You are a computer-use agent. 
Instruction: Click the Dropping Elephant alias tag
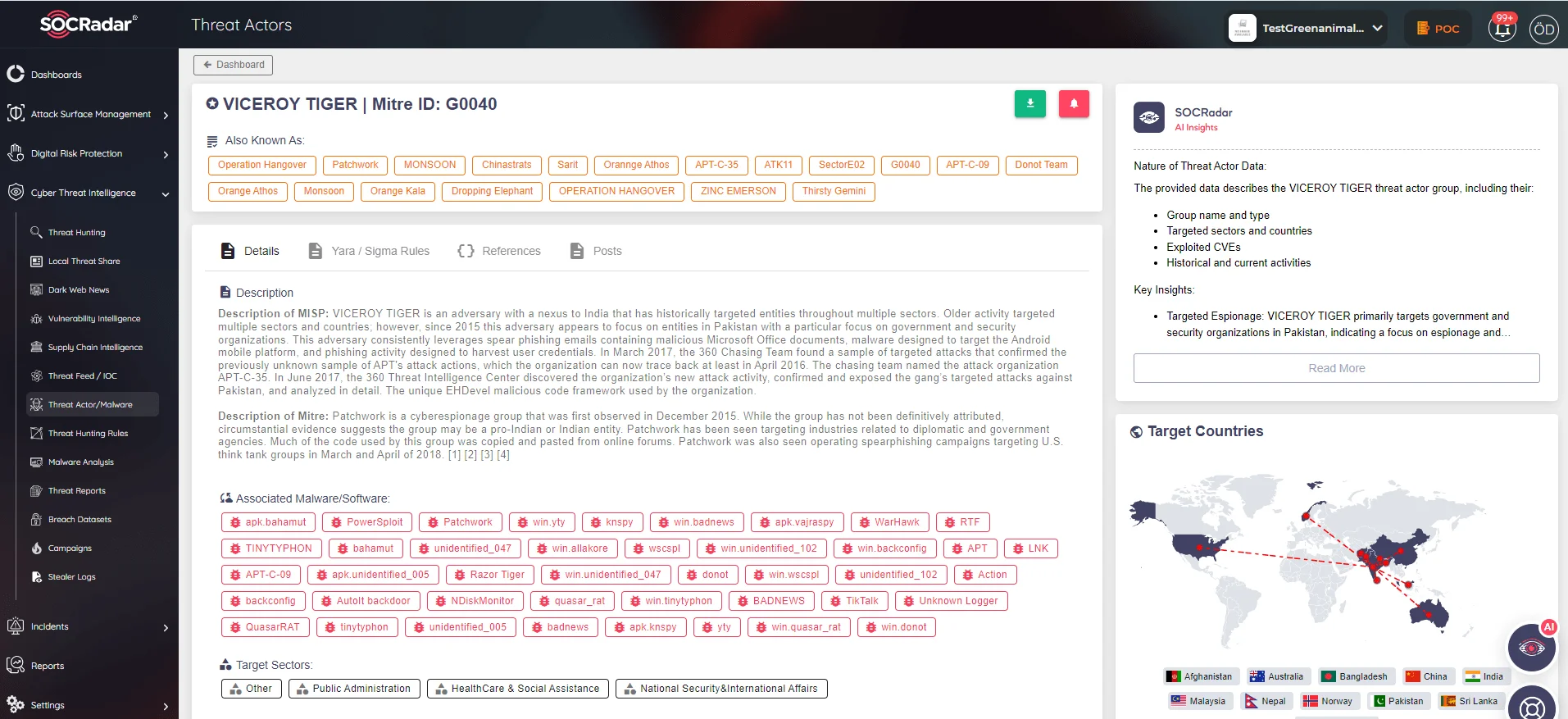[x=492, y=191]
